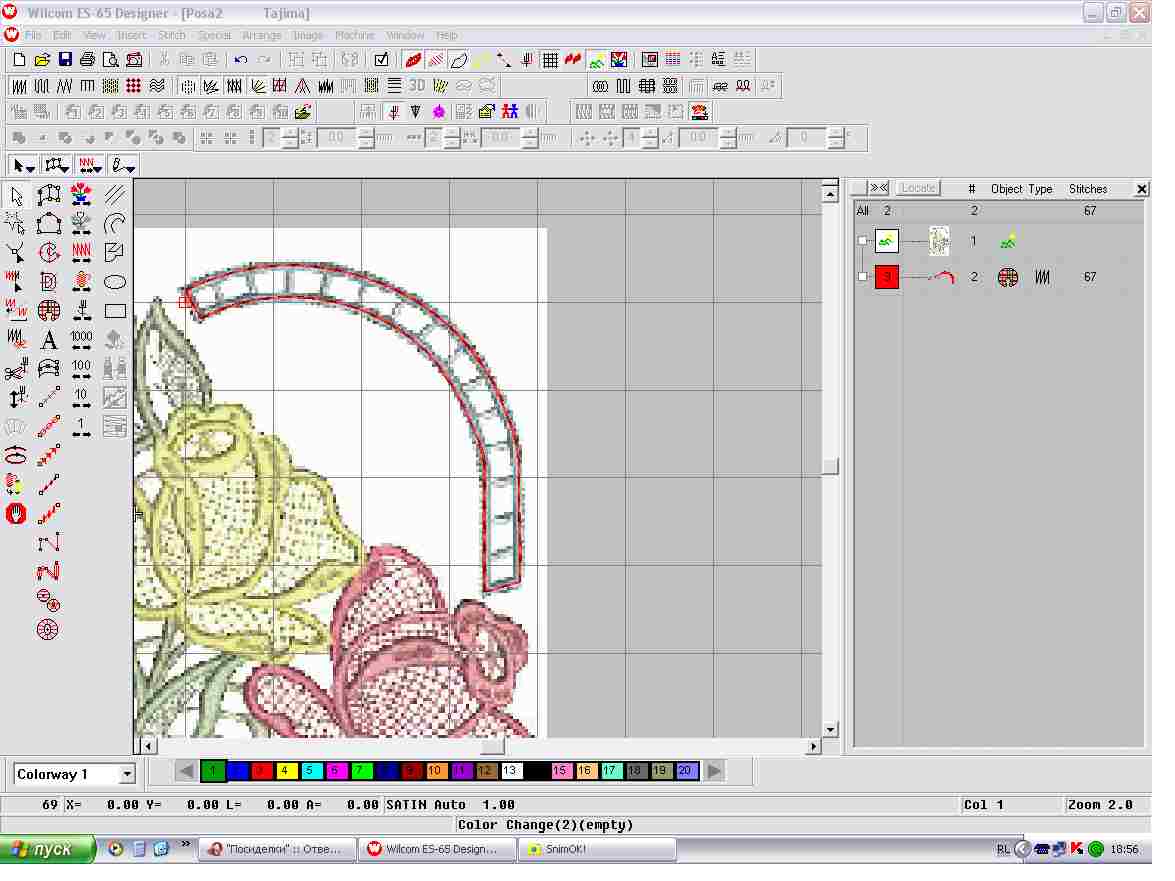Click the Locate button
Image resolution: width=1175 pixels, height=881 pixels.
coord(918,188)
